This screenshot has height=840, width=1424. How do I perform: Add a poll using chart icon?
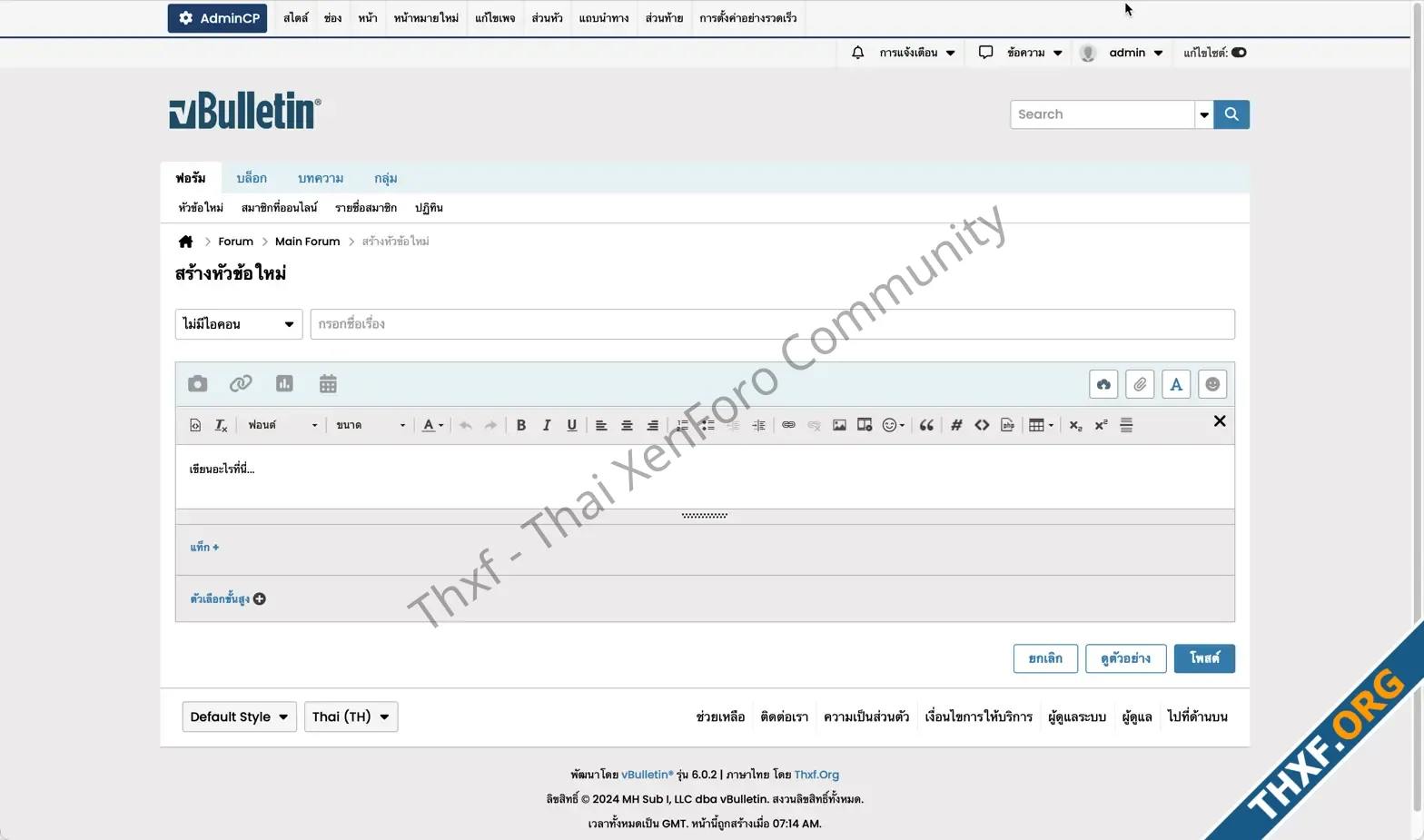[284, 384]
